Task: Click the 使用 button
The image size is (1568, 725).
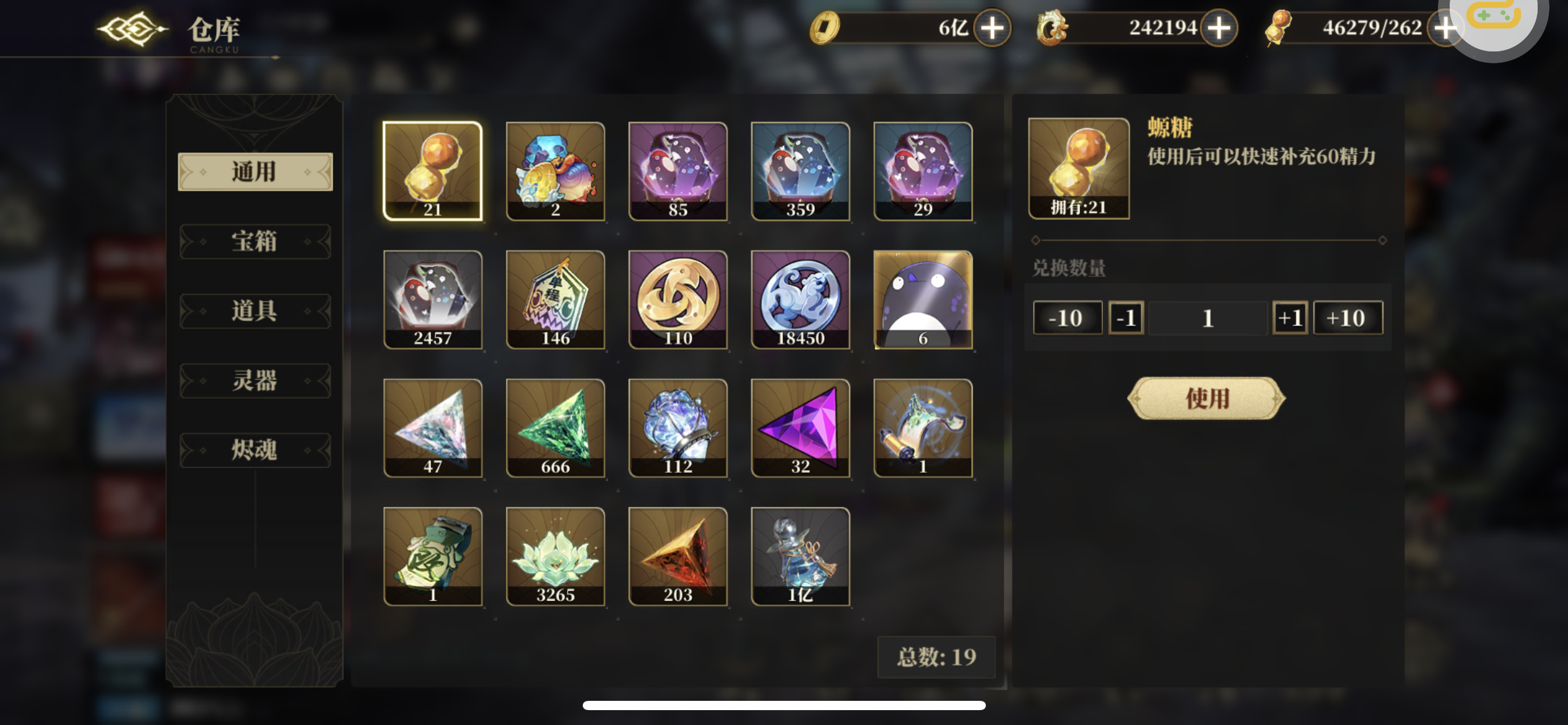Action: (1206, 398)
